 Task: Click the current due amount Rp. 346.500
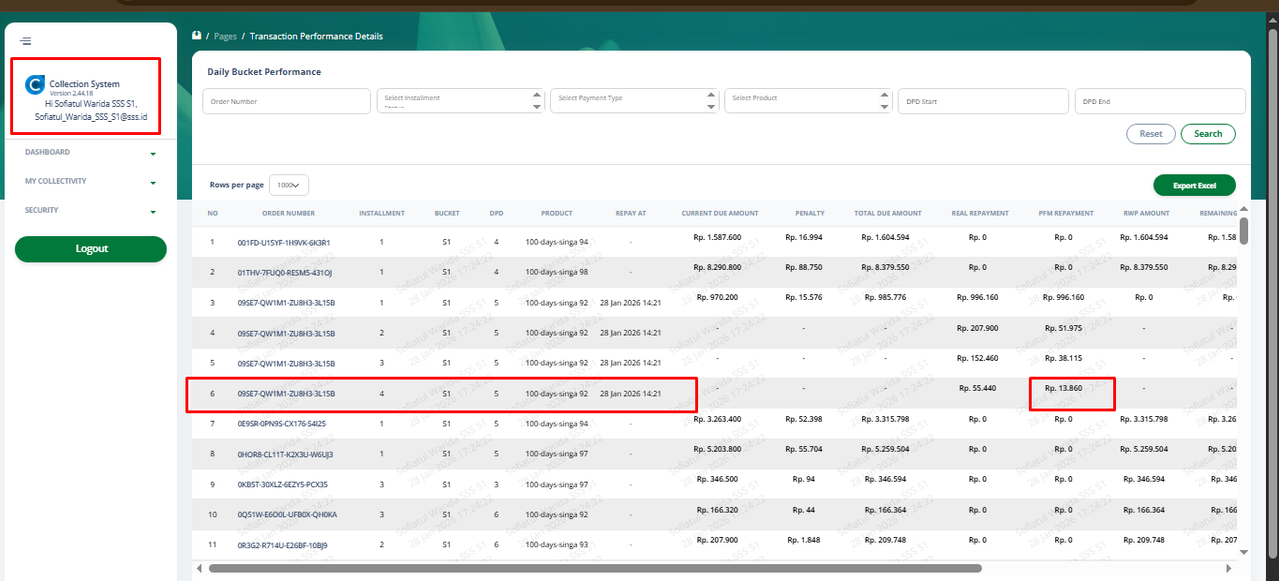click(x=717, y=479)
